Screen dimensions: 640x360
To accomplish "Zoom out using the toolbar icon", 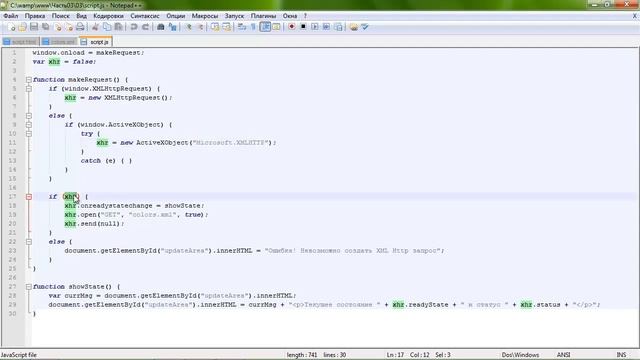I will click(200, 27).
